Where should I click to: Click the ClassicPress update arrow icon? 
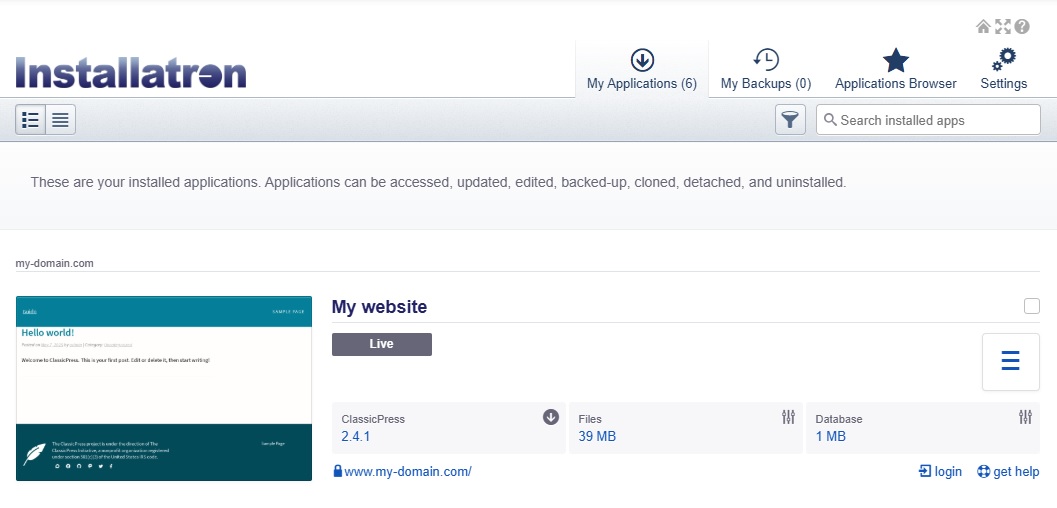click(550, 417)
